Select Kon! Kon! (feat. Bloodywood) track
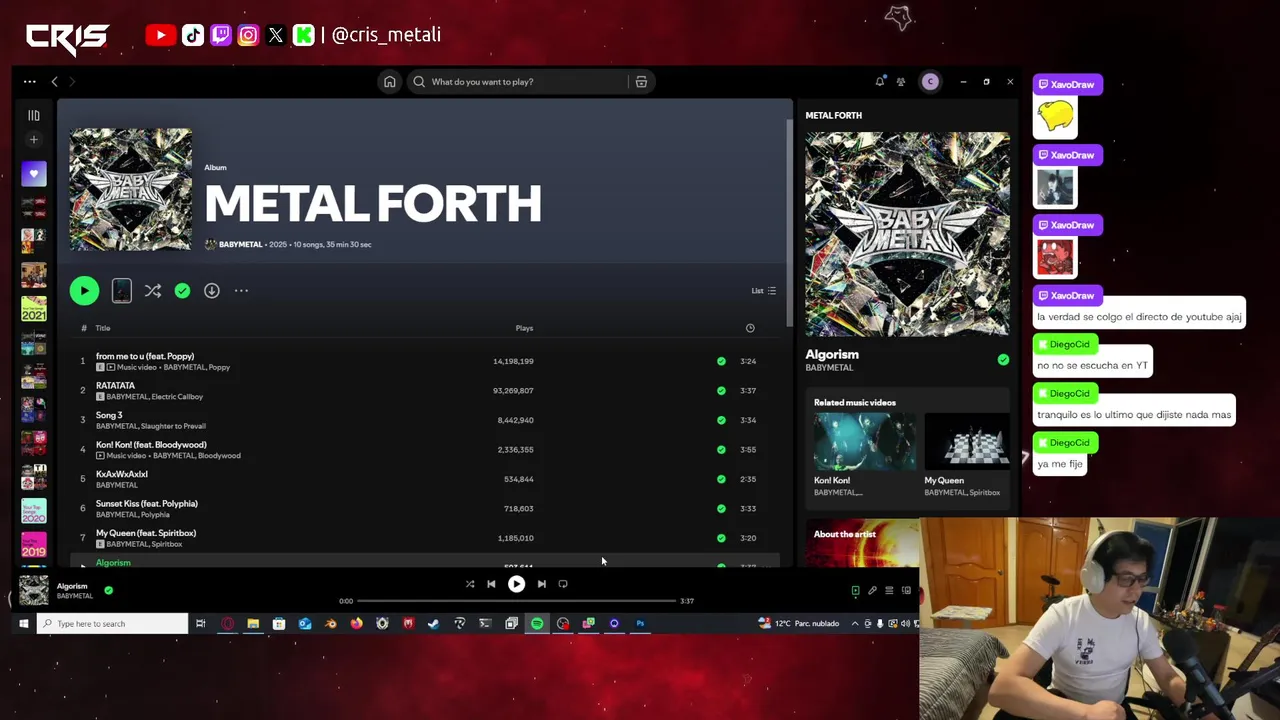 pos(426,450)
